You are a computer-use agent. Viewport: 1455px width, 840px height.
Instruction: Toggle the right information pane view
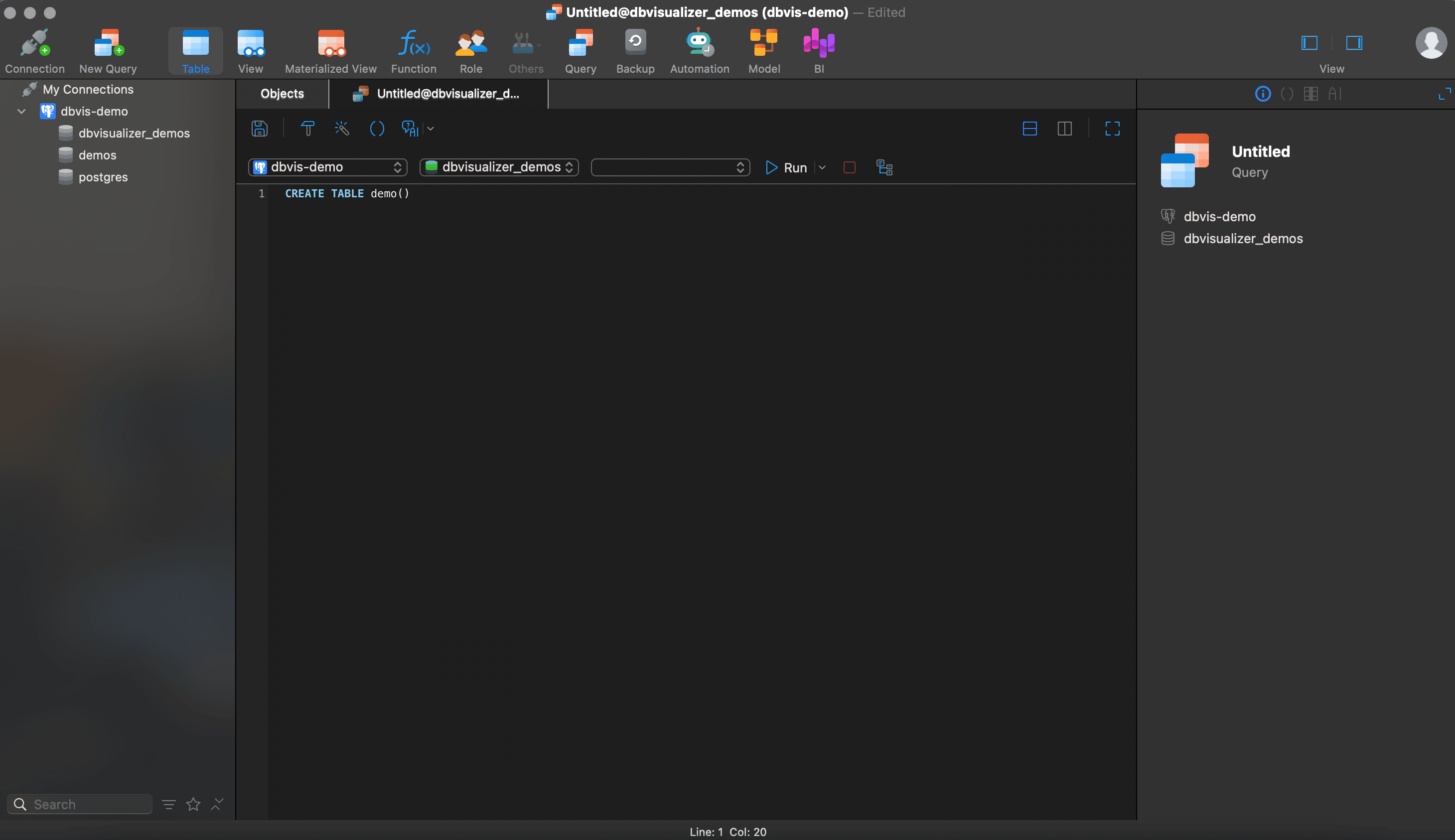pyautogui.click(x=1354, y=43)
